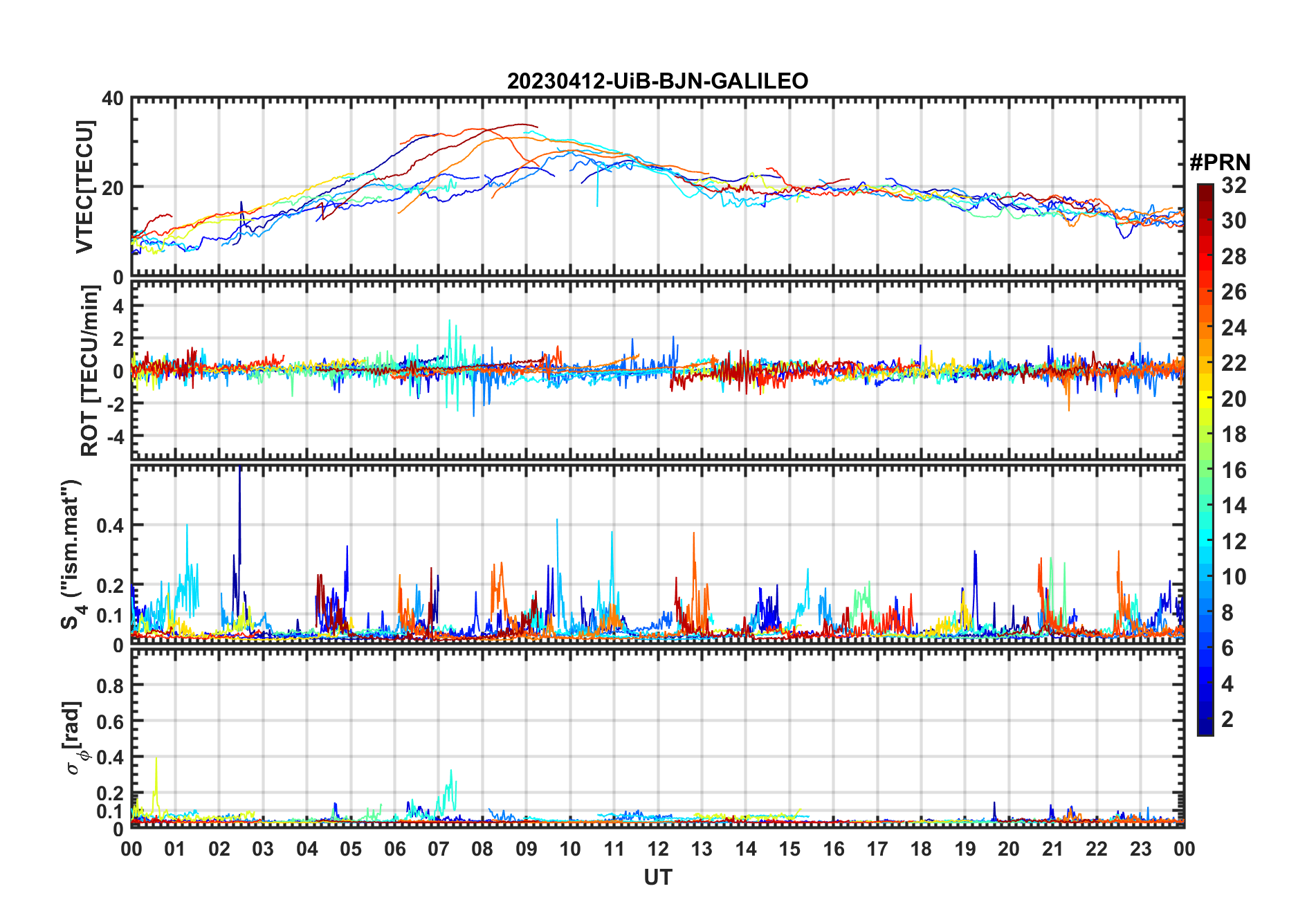Pick PRN colorbar tick label 8

point(1227,613)
